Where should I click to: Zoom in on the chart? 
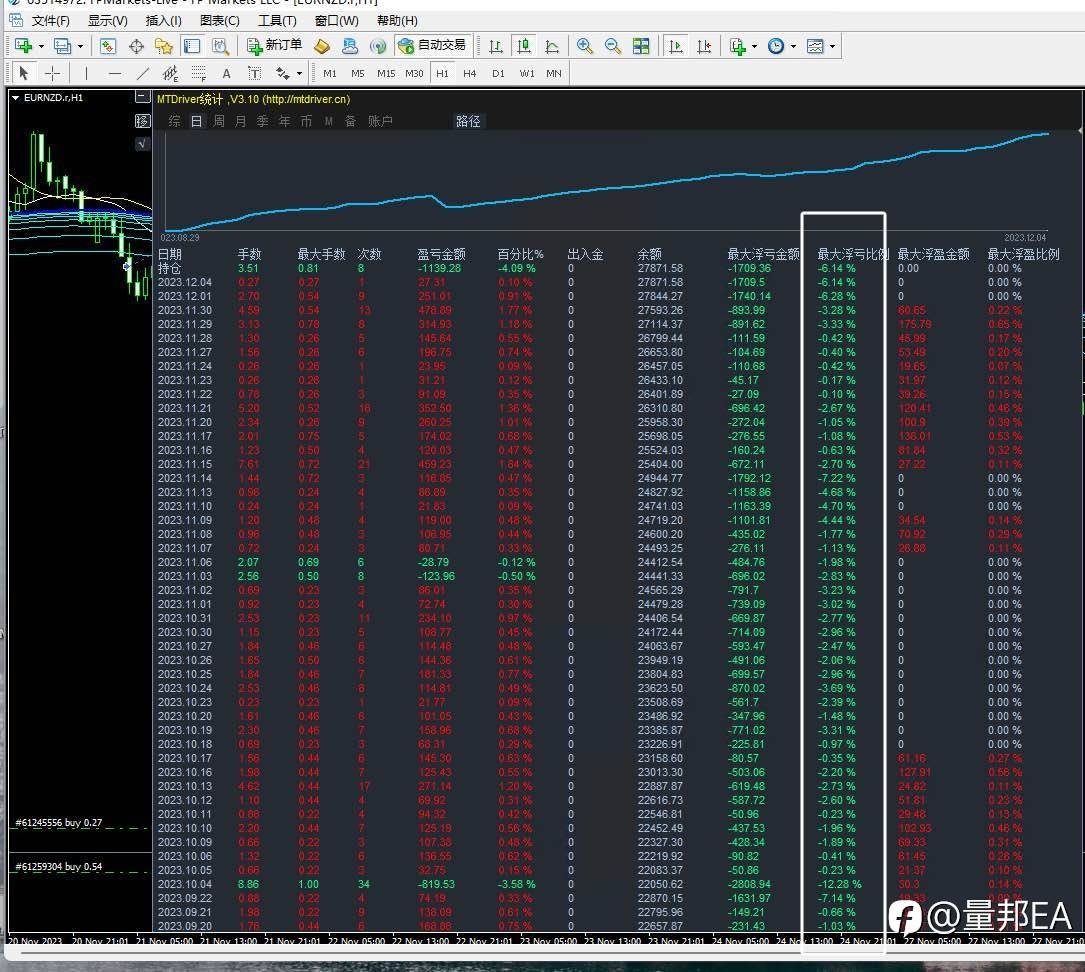585,46
